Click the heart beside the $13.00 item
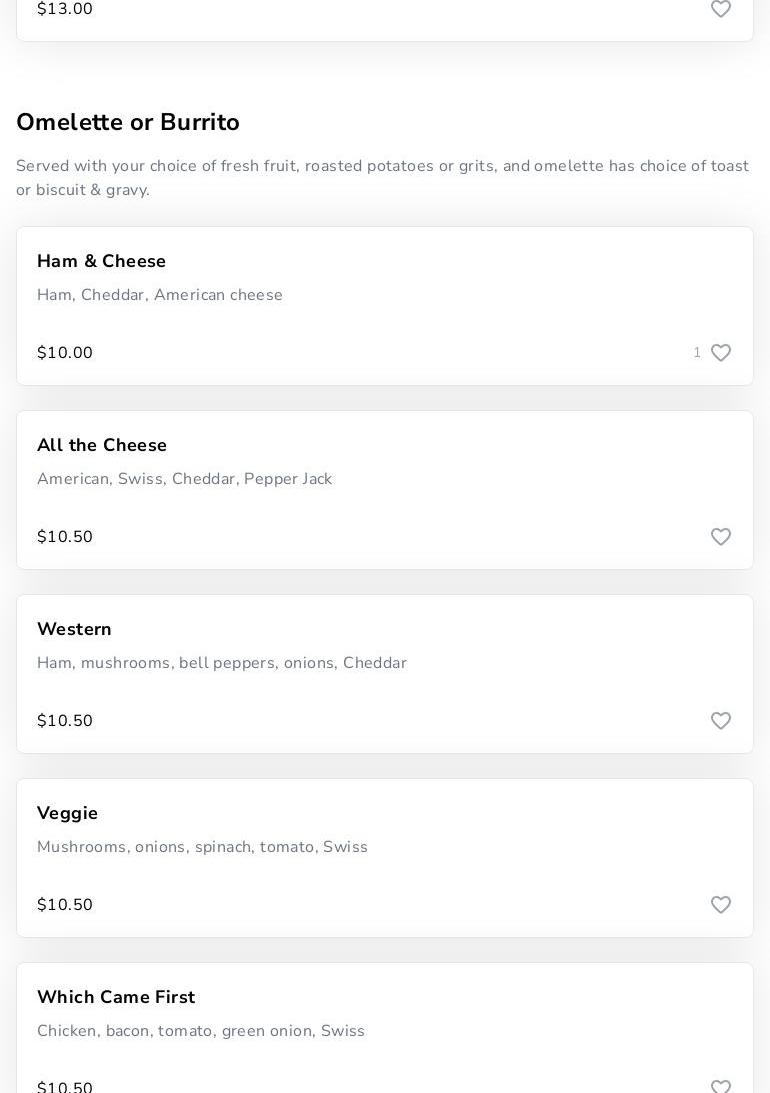Image resolution: width=770 pixels, height=1093 pixels. pyautogui.click(x=721, y=9)
